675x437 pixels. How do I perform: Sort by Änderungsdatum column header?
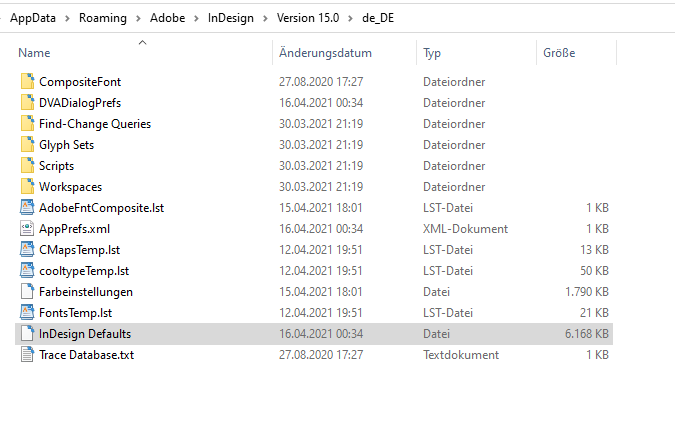click(325, 53)
